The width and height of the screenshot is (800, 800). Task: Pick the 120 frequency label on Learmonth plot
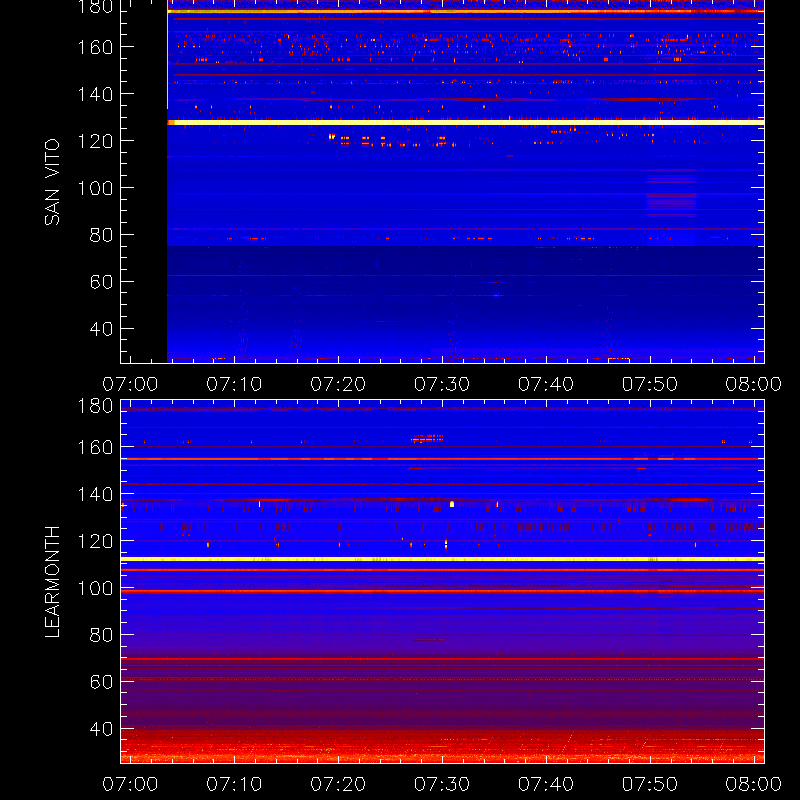(95, 541)
